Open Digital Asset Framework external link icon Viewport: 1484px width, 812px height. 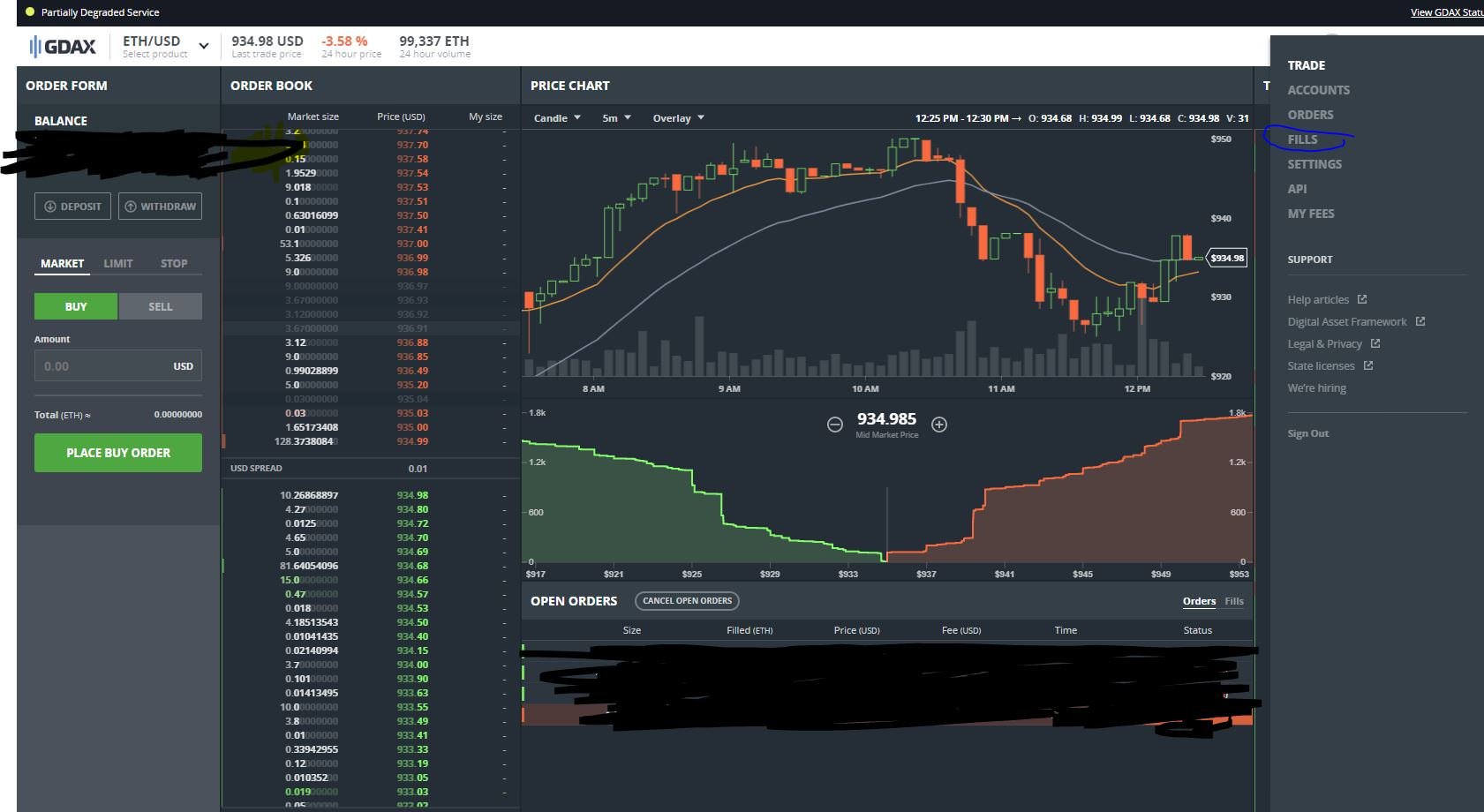(1420, 321)
